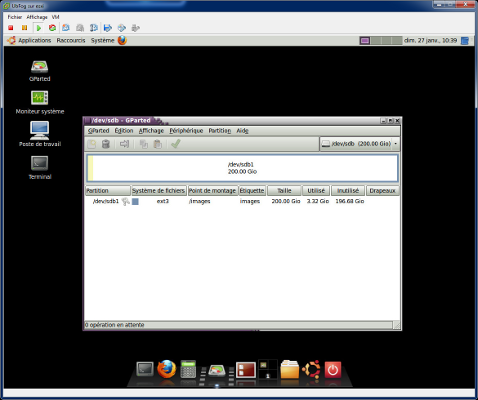The height and width of the screenshot is (400, 478).
Task: Open the snapshot manager icon in VM toolbar
Action: pos(94,28)
